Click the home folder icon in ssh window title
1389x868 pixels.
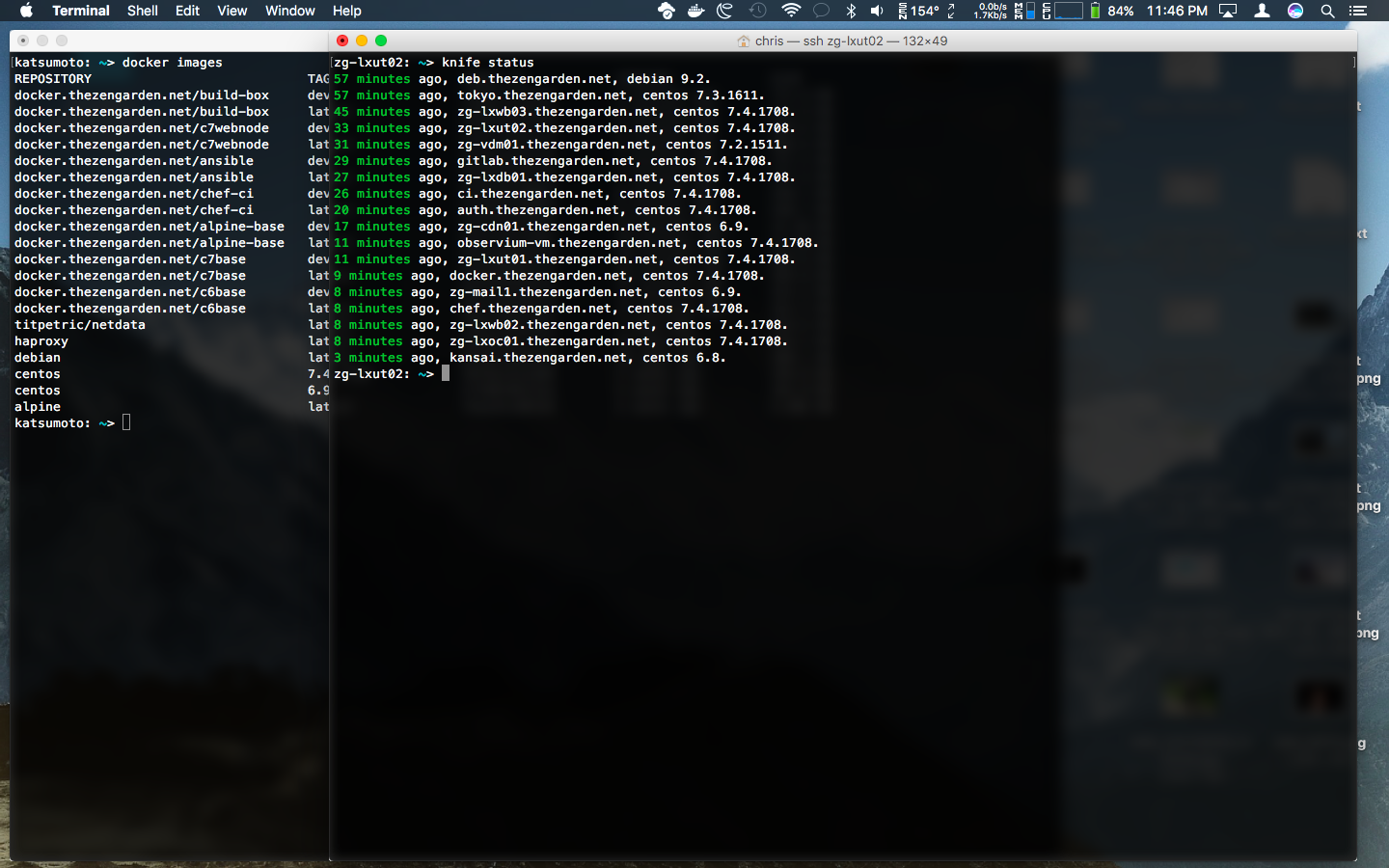point(743,41)
